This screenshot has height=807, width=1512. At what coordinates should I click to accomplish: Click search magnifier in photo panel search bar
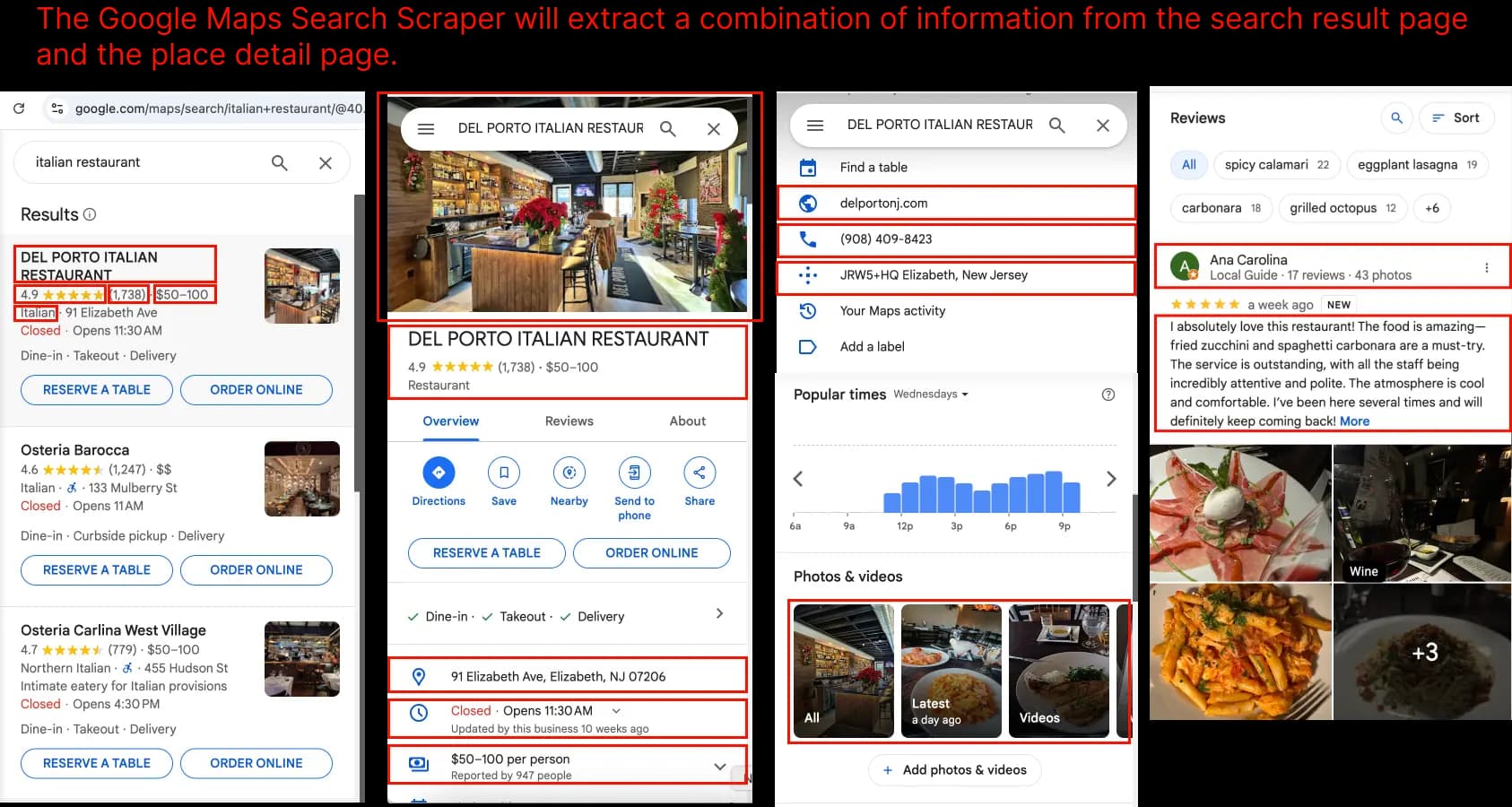tap(668, 129)
